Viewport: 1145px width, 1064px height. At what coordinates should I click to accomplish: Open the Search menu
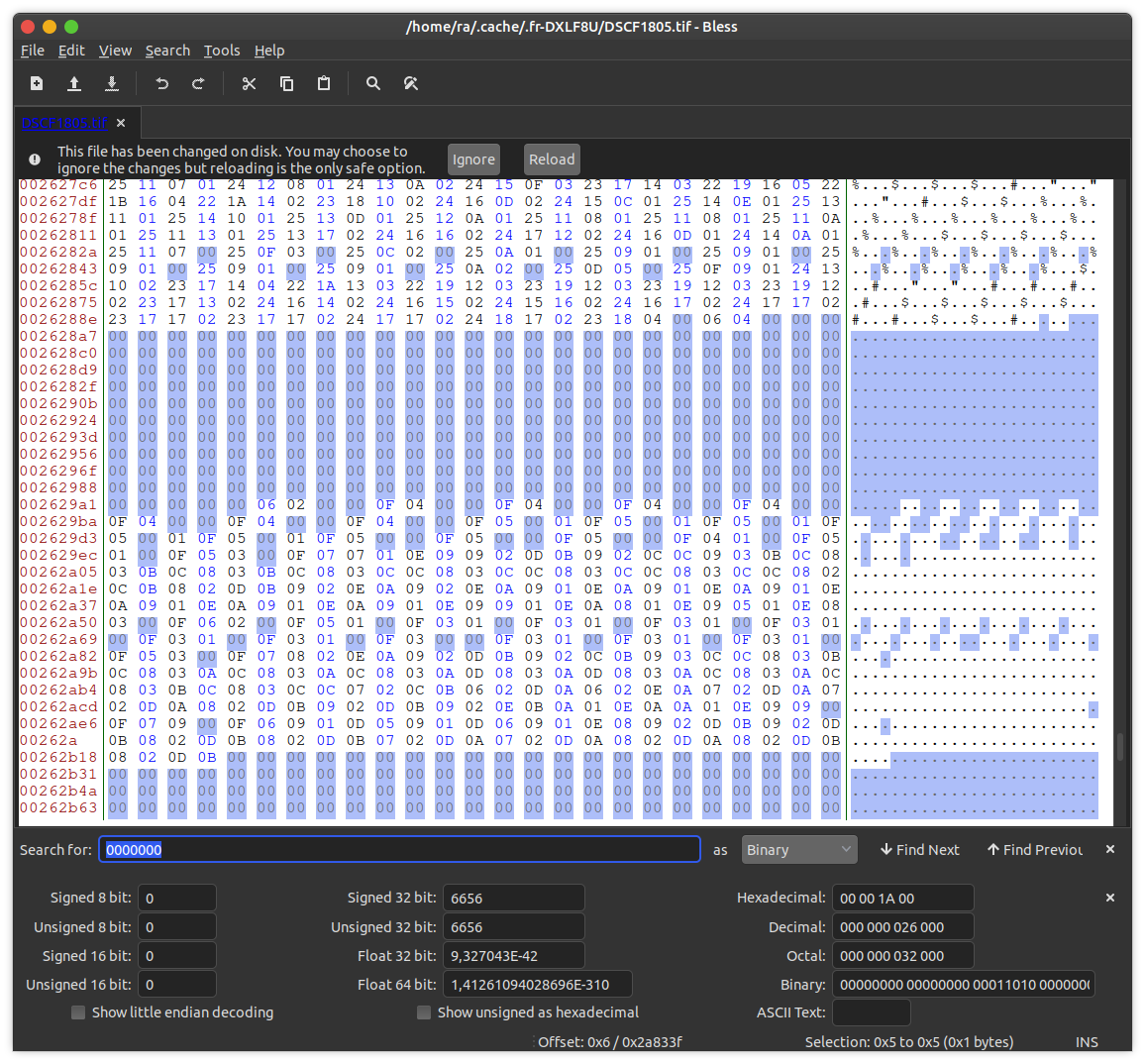tap(167, 51)
